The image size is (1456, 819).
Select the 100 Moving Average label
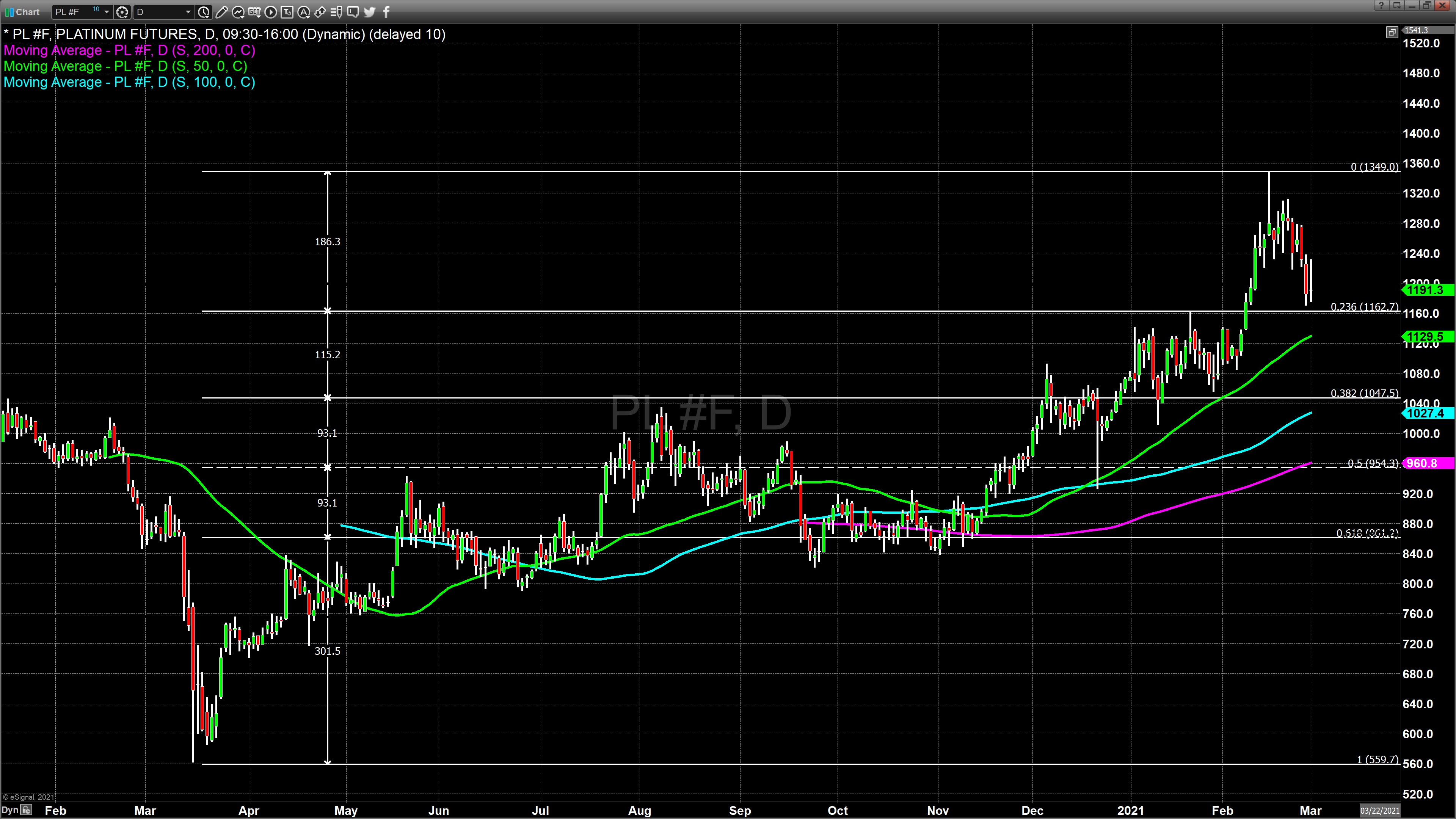tap(129, 82)
